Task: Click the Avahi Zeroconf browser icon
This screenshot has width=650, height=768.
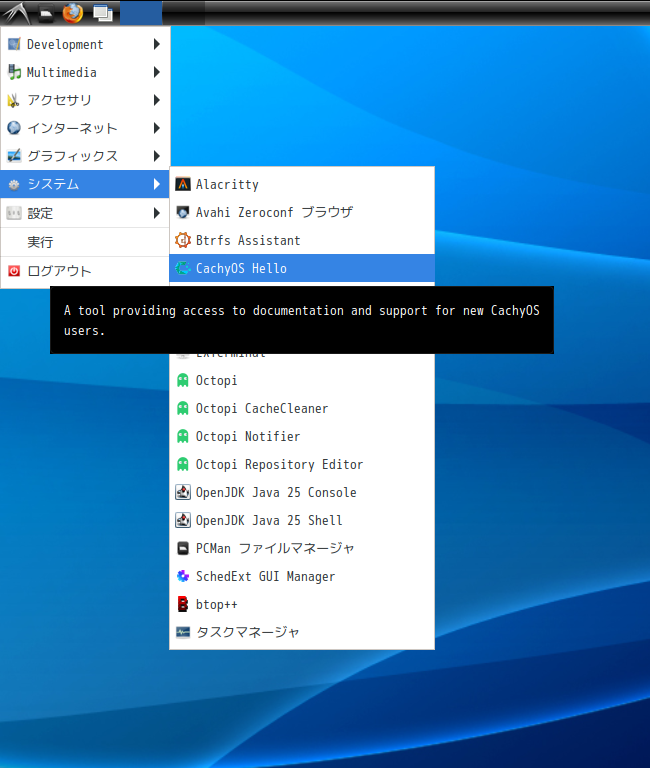Action: [183, 212]
